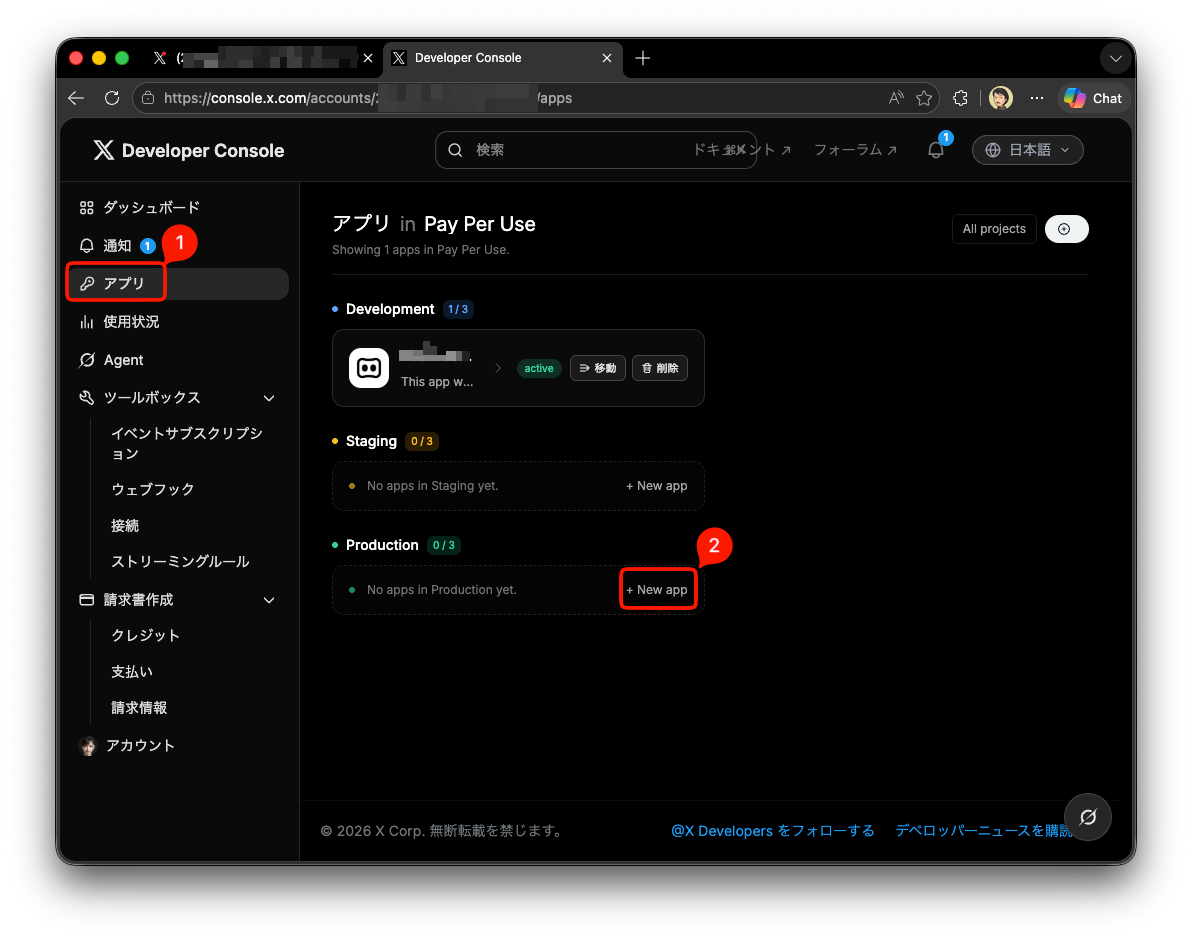Viewport: 1192px width, 939px height.
Task: Follow @X Developers link
Action: (x=772, y=831)
